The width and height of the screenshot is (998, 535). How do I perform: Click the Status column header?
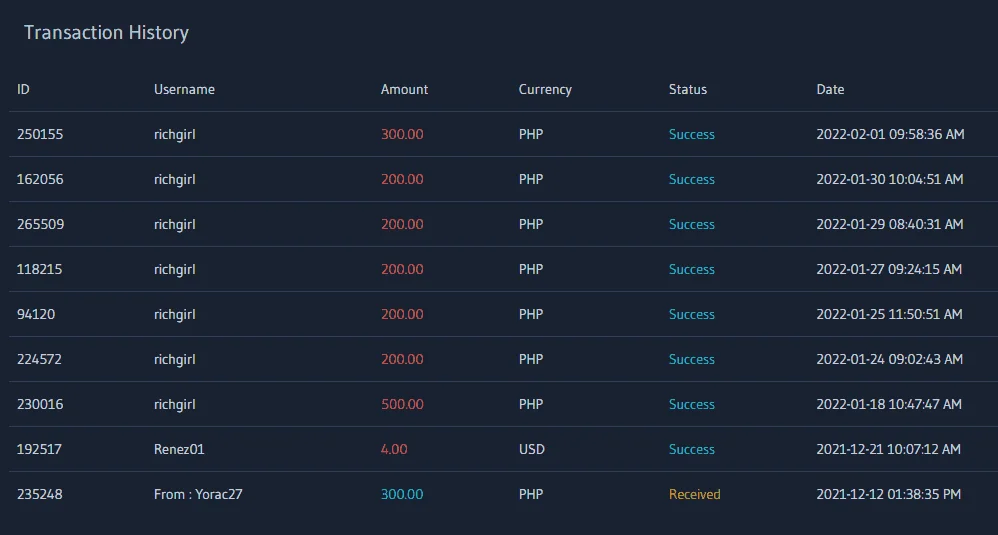[x=687, y=90]
